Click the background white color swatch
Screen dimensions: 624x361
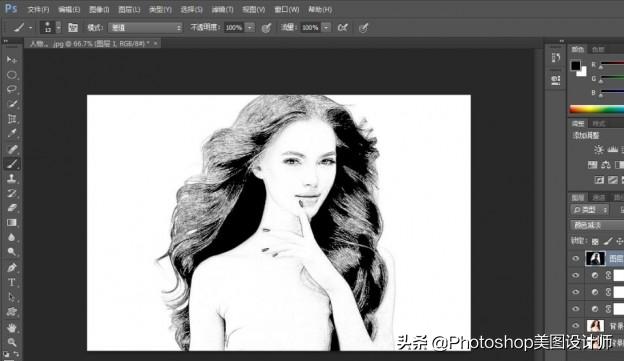(583, 73)
